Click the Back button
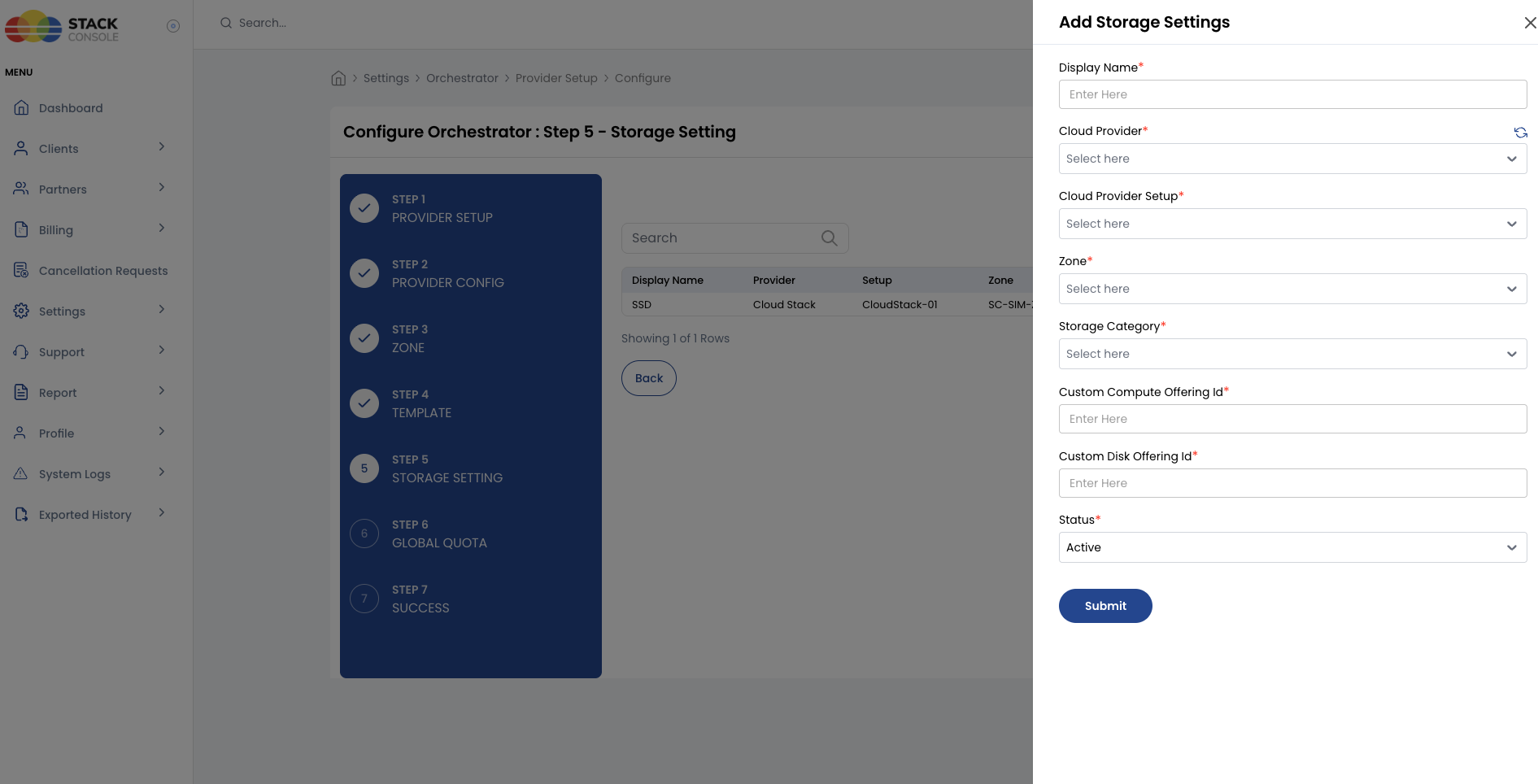1538x784 pixels. pos(649,378)
